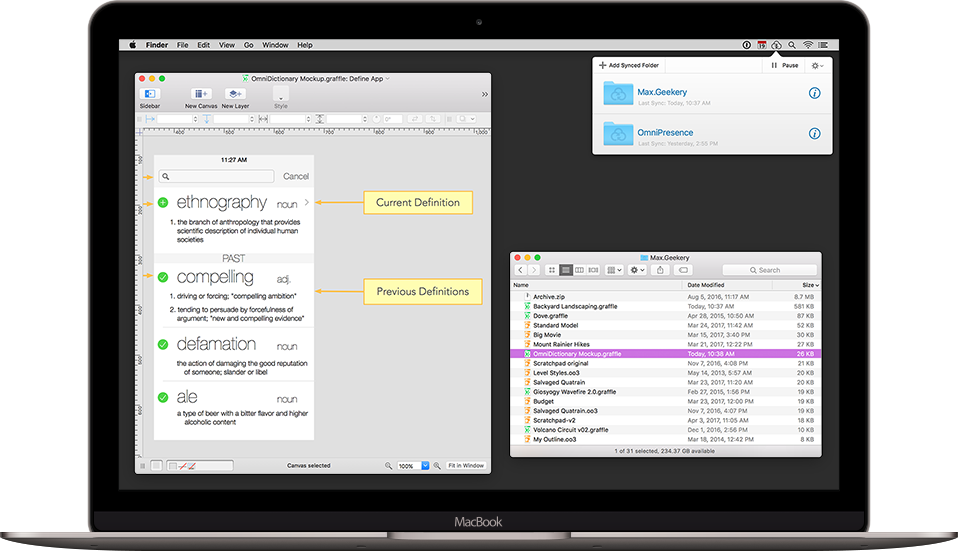Open the Finder action gear dropdown
The width and height of the screenshot is (958, 551).
tap(637, 270)
